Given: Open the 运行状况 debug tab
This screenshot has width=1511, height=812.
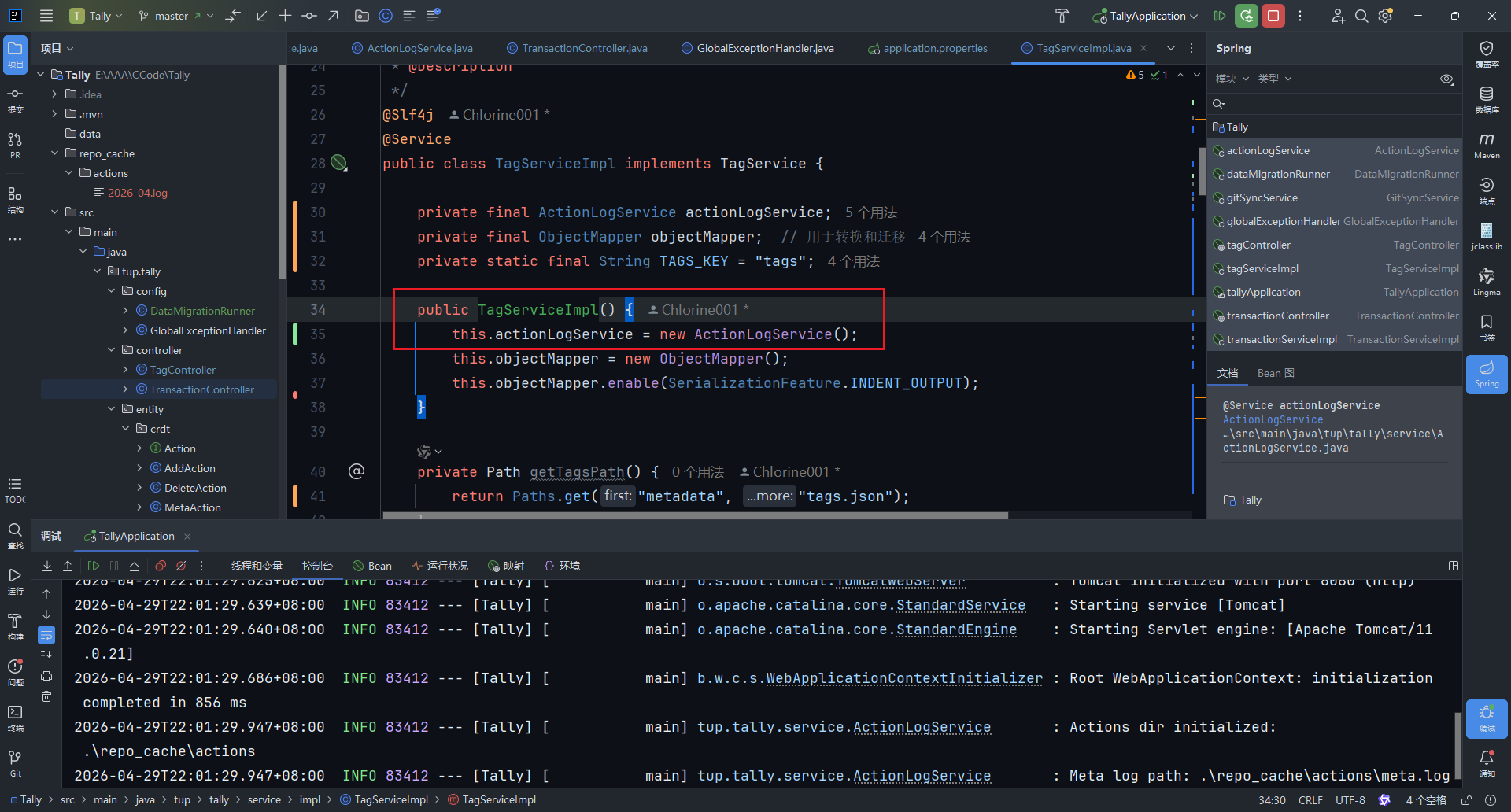Looking at the screenshot, I should 440,566.
